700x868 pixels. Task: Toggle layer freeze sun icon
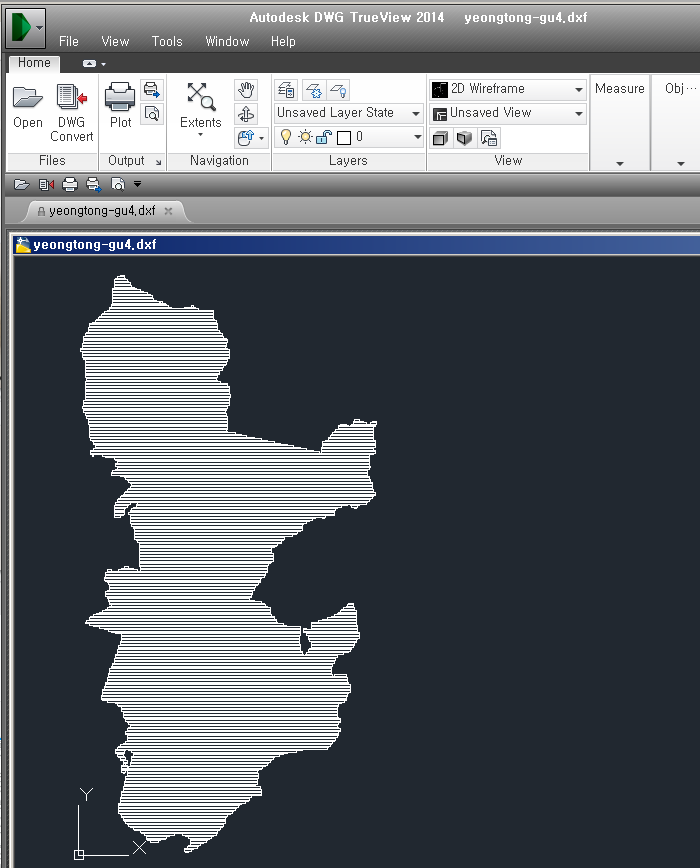coord(305,137)
